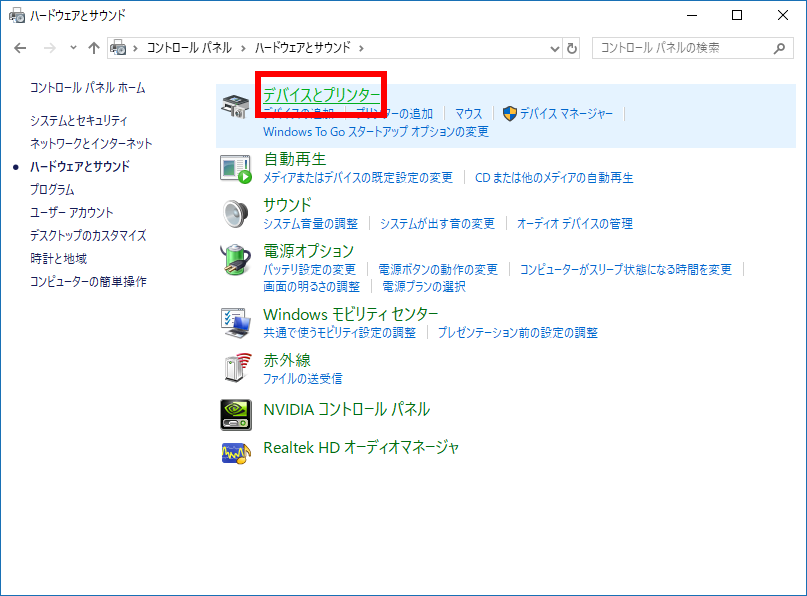Click 電源プランの選択 link
This screenshot has width=807, height=596.
(424, 287)
